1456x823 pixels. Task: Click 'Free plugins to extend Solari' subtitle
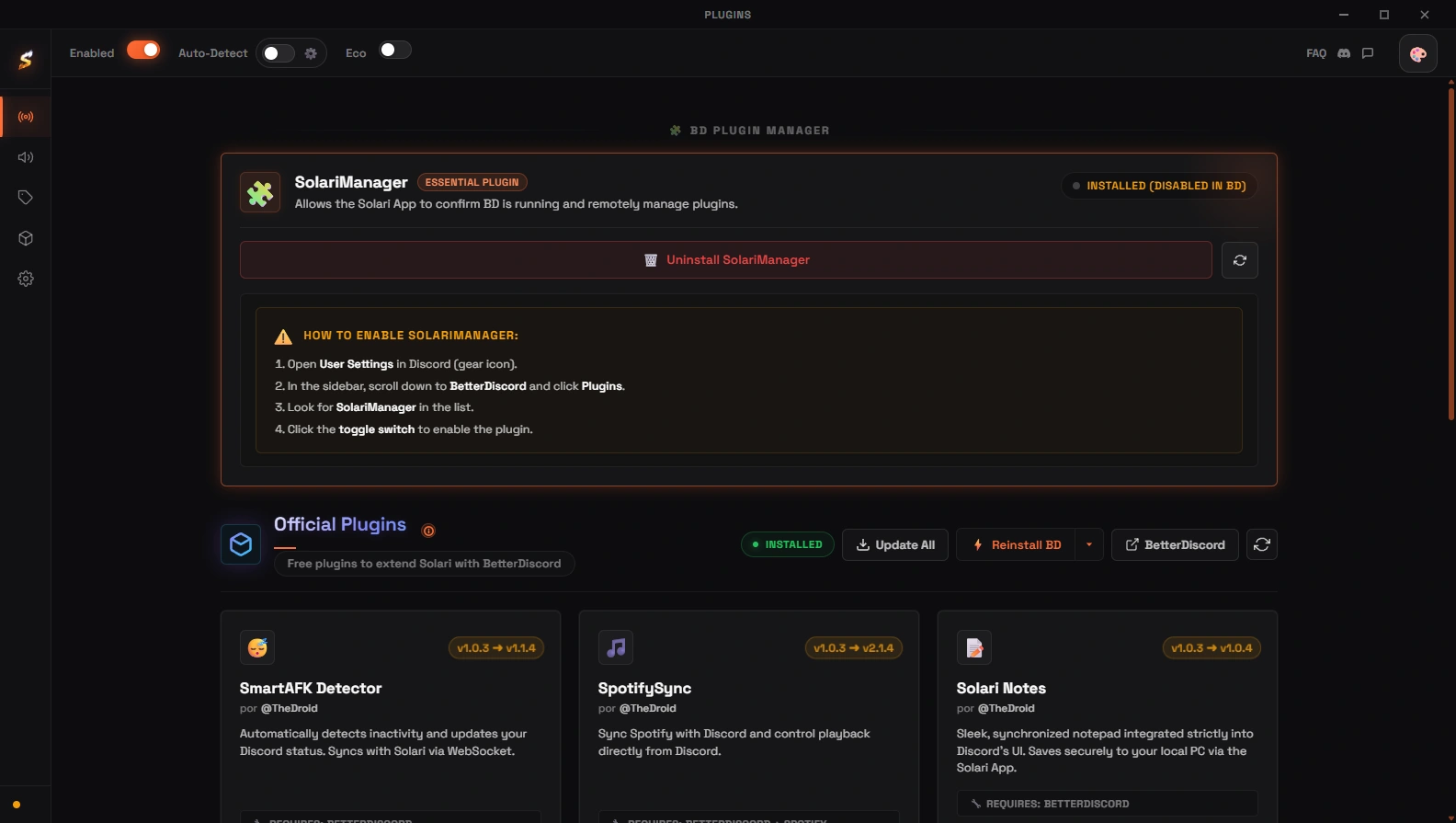coord(424,564)
